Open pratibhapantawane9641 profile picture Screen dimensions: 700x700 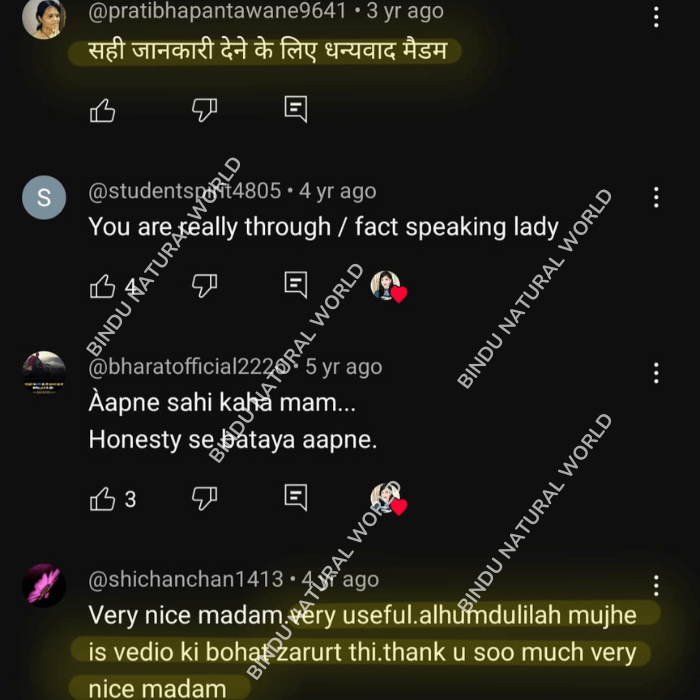coord(44,18)
